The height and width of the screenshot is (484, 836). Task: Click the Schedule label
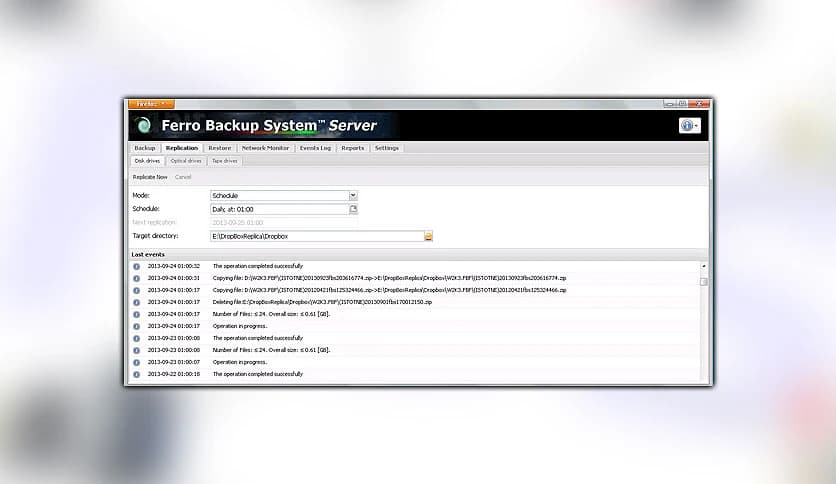[146, 208]
